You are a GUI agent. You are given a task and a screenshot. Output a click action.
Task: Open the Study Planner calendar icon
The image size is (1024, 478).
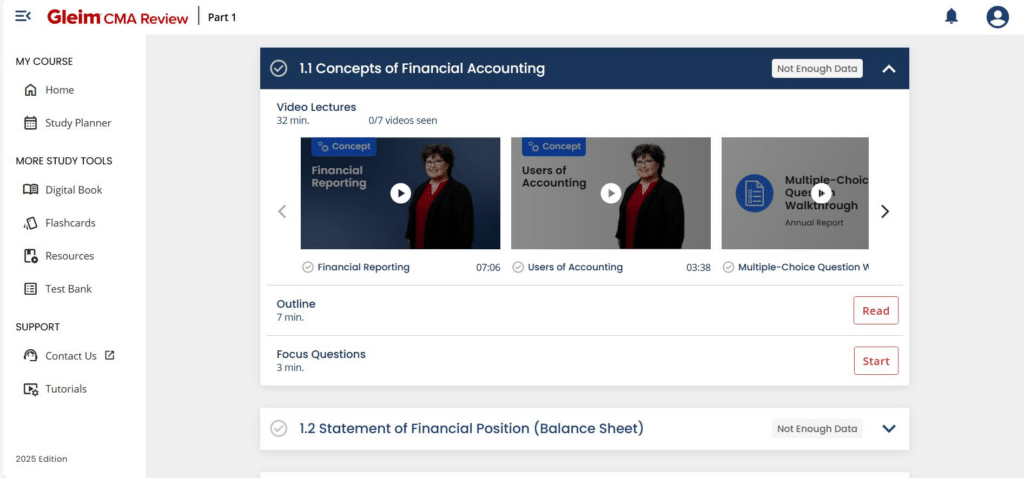[x=30, y=123]
